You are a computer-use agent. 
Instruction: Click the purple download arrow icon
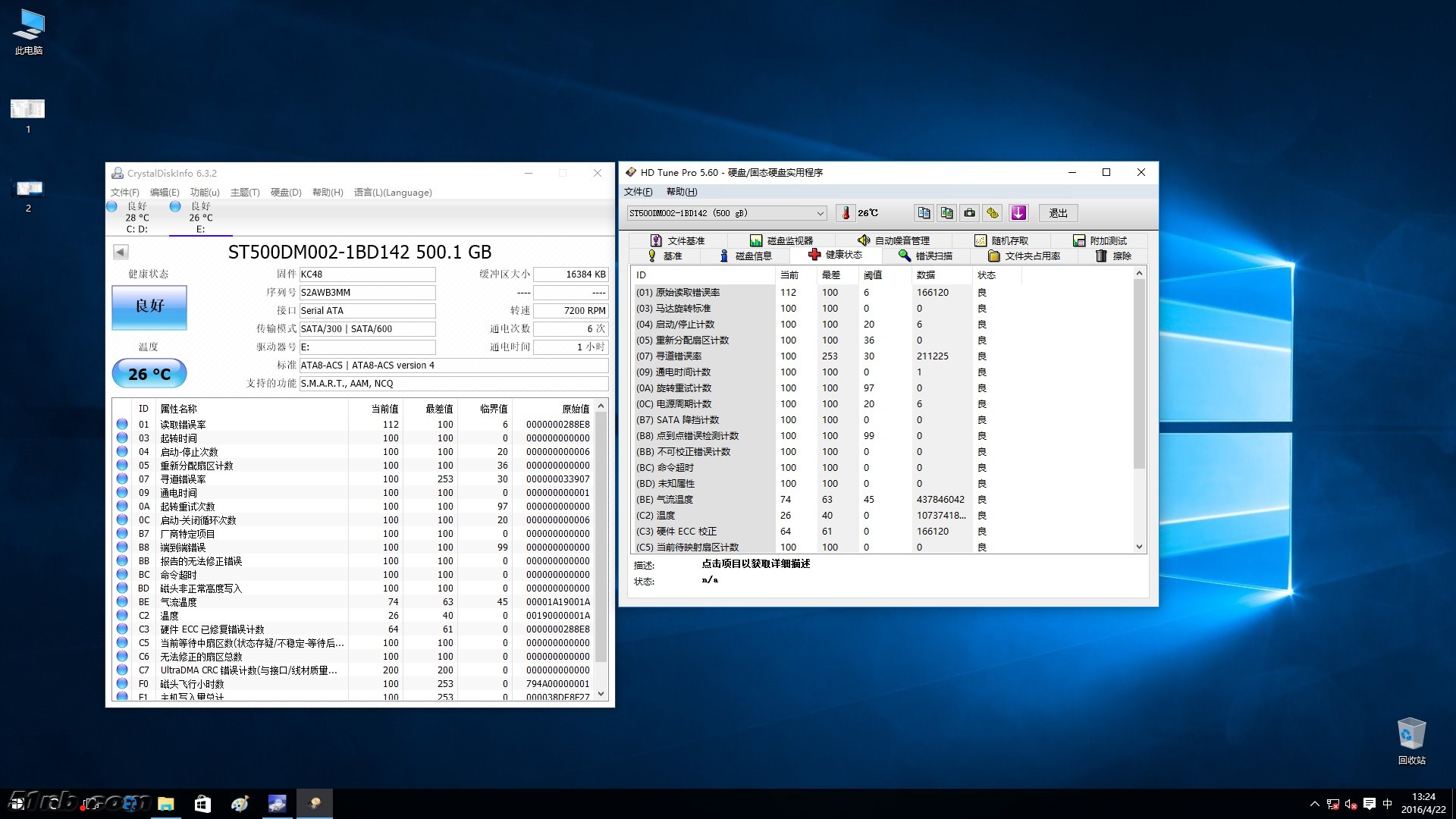[1018, 213]
